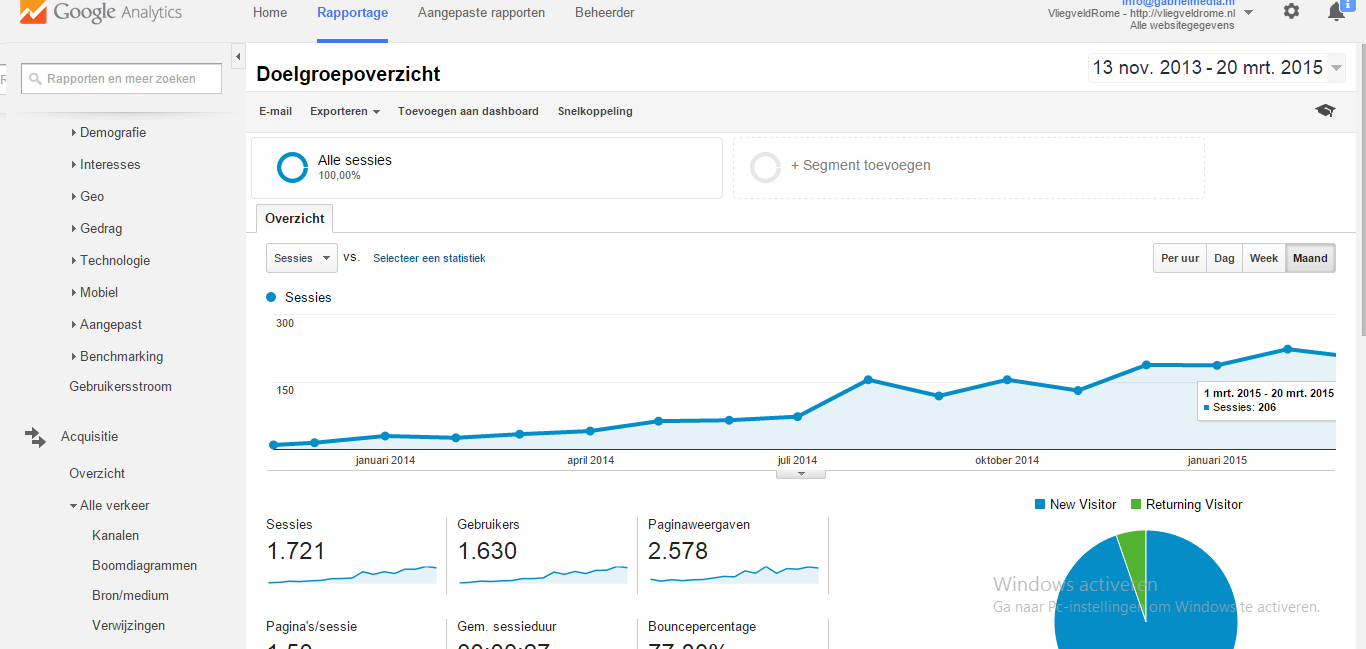The height and width of the screenshot is (649, 1366).
Task: Open the Sessies metric dropdown
Action: 302,258
